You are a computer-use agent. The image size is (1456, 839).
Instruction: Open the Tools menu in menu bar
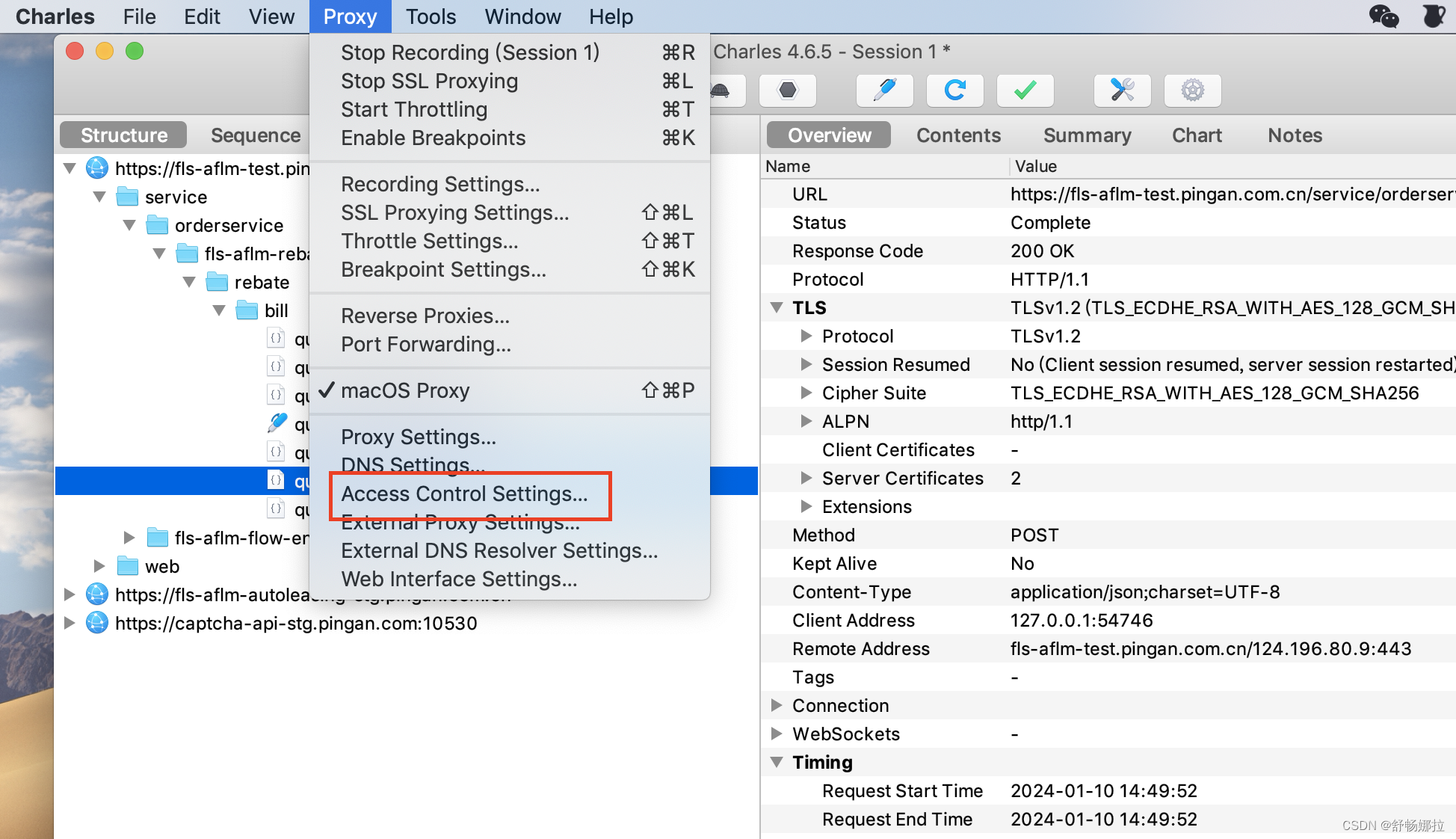(431, 16)
